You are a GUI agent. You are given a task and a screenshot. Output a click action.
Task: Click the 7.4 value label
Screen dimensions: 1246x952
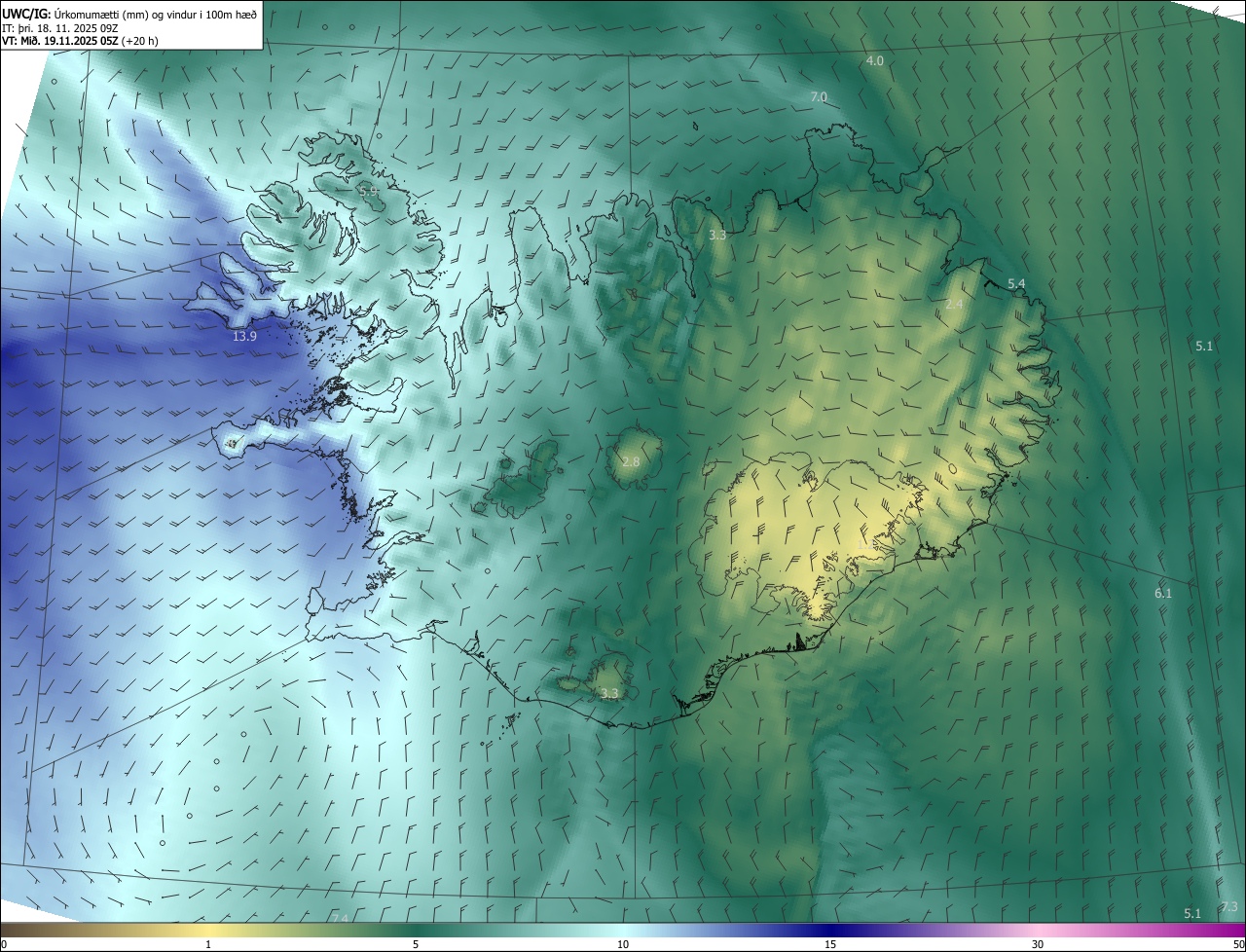(340, 918)
